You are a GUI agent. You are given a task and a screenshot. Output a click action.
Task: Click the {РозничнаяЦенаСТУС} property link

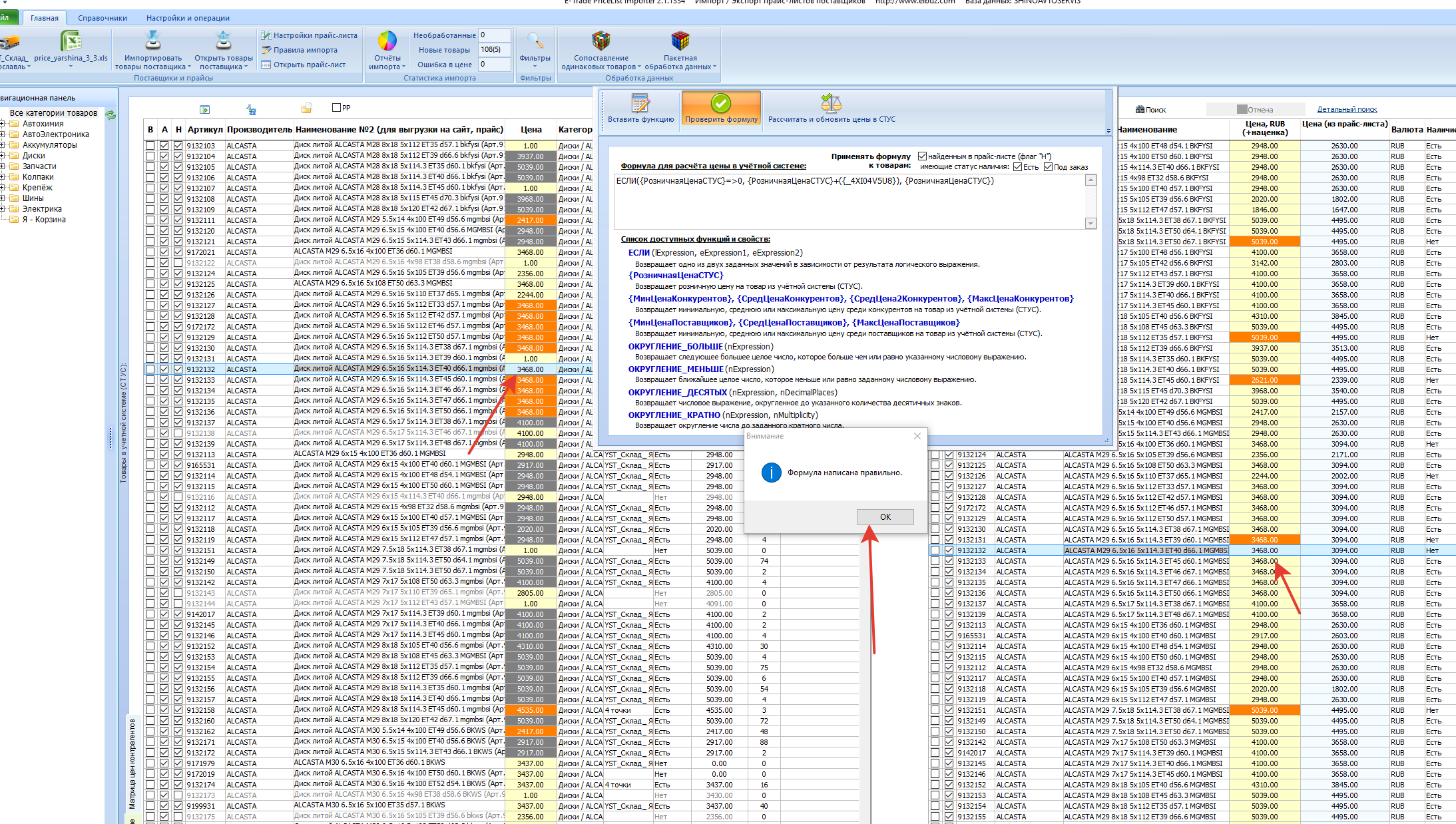pos(675,276)
